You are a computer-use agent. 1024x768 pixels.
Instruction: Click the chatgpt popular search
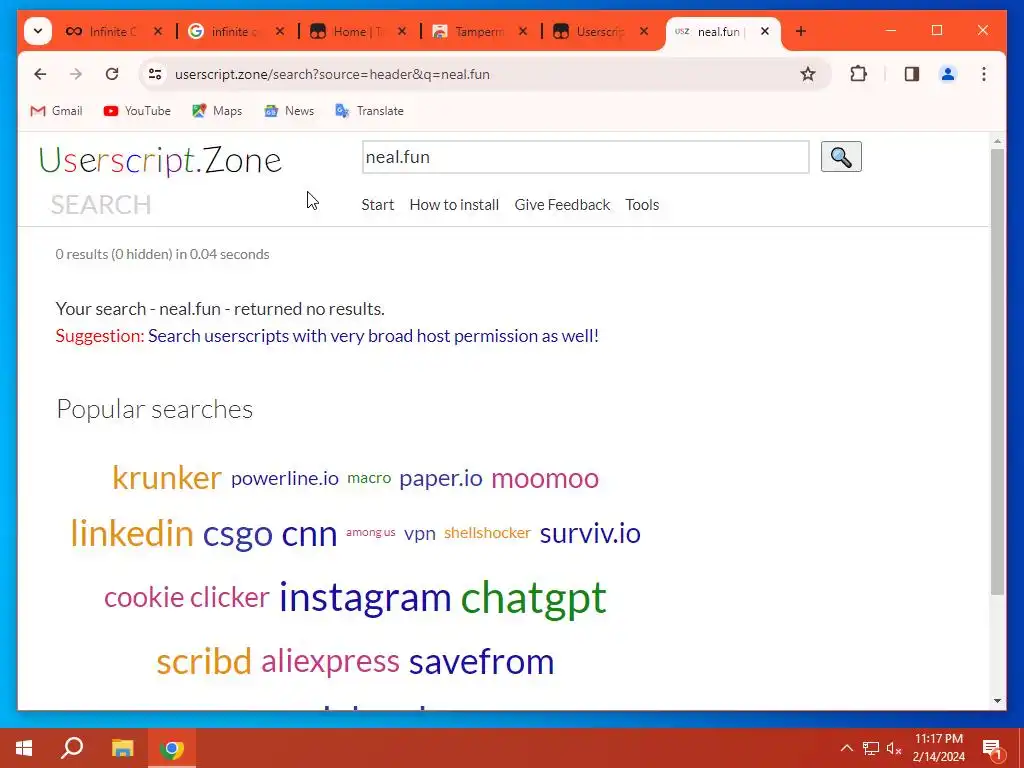[534, 599]
